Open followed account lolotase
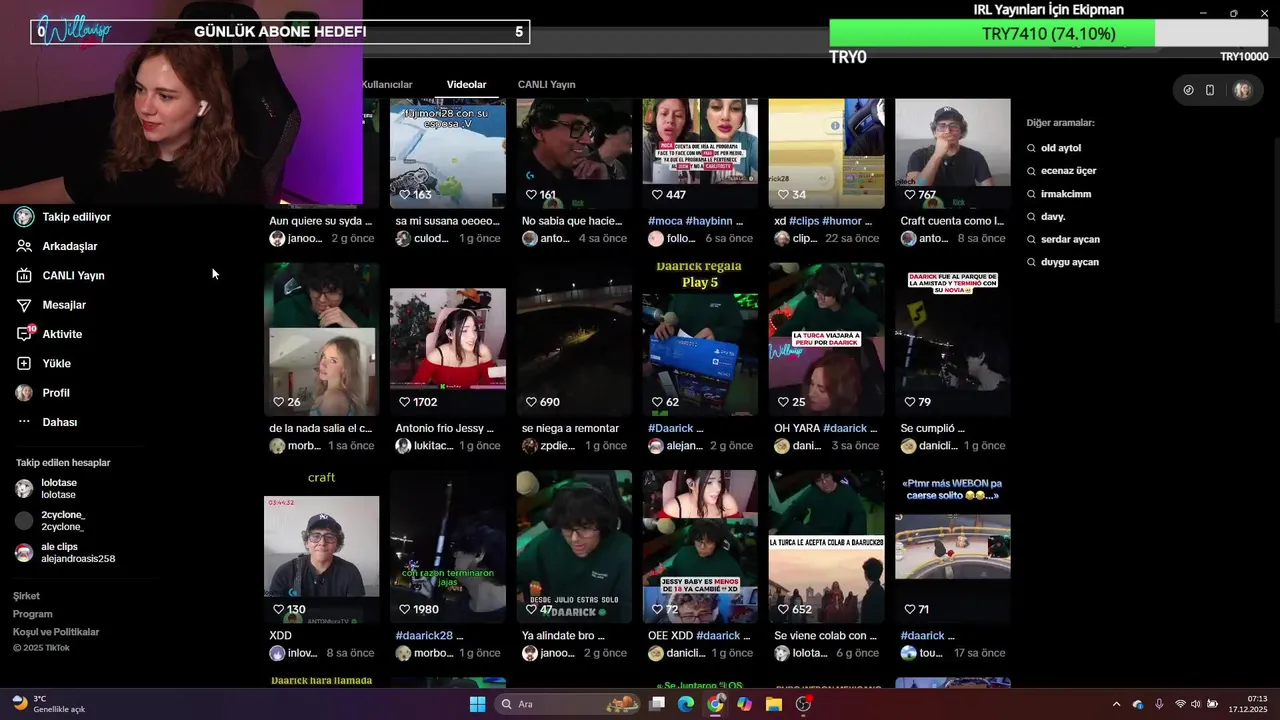1280x720 pixels. tap(47, 489)
